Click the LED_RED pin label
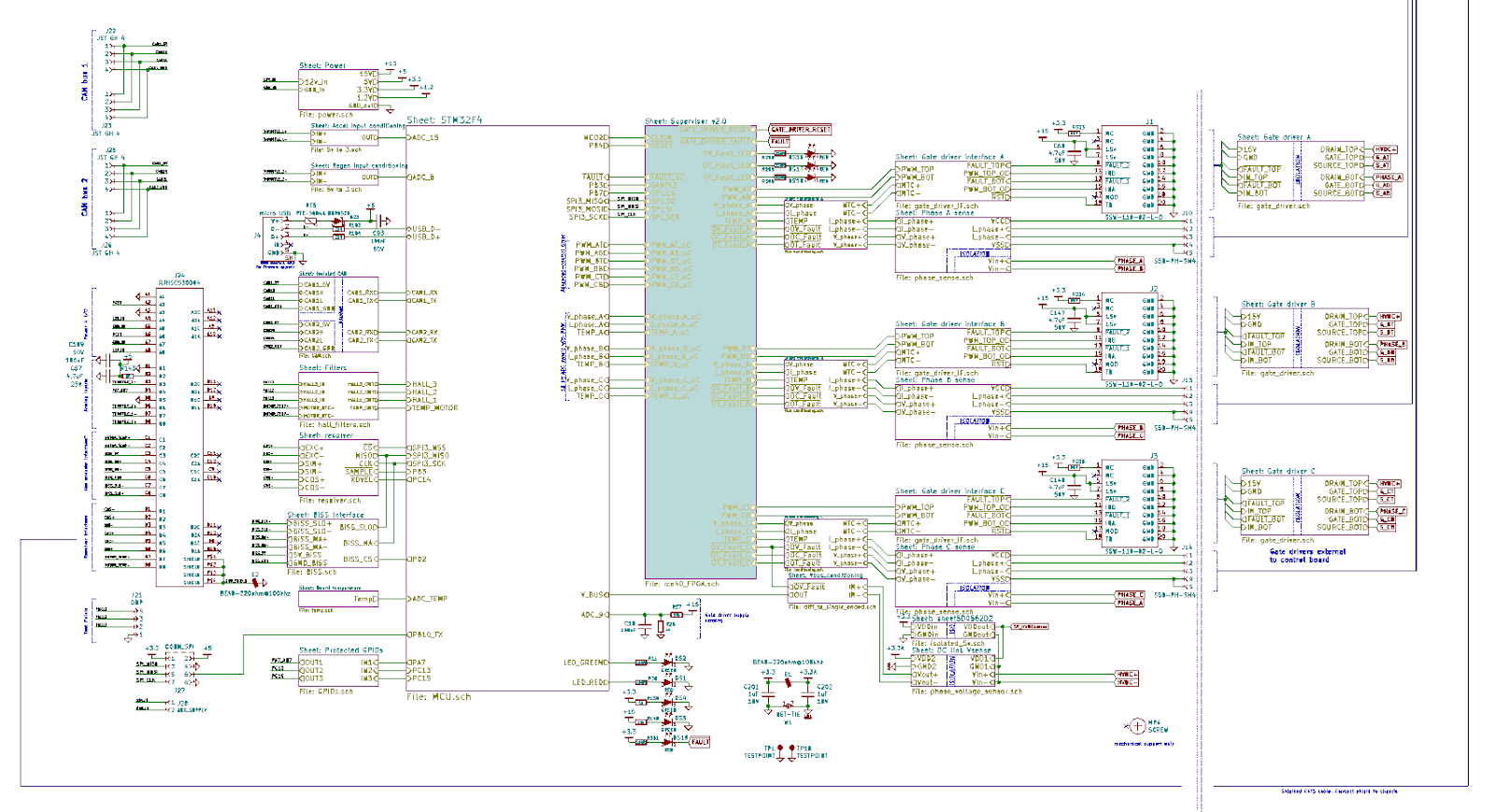 click(x=589, y=683)
